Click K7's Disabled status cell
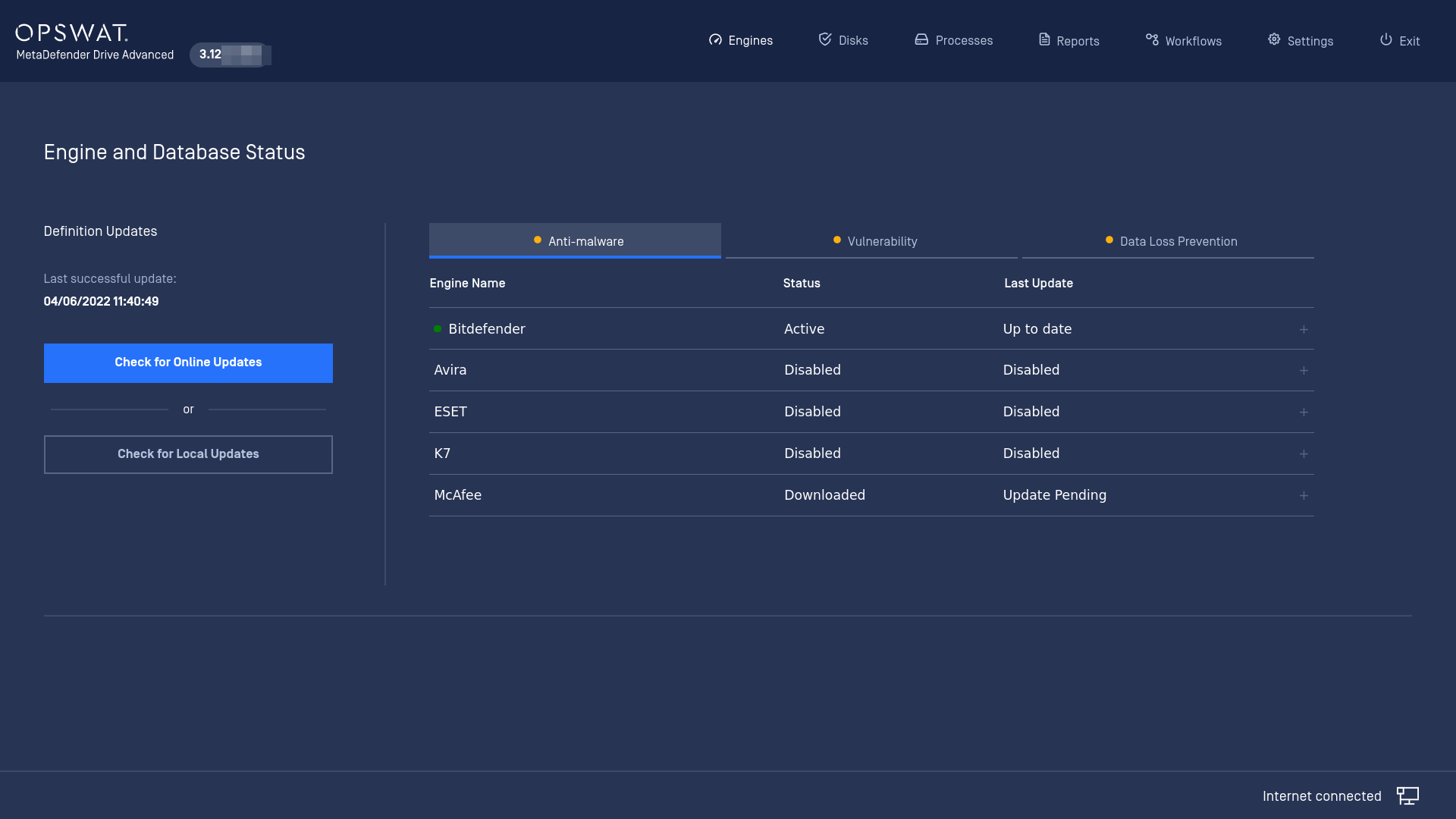 812,453
